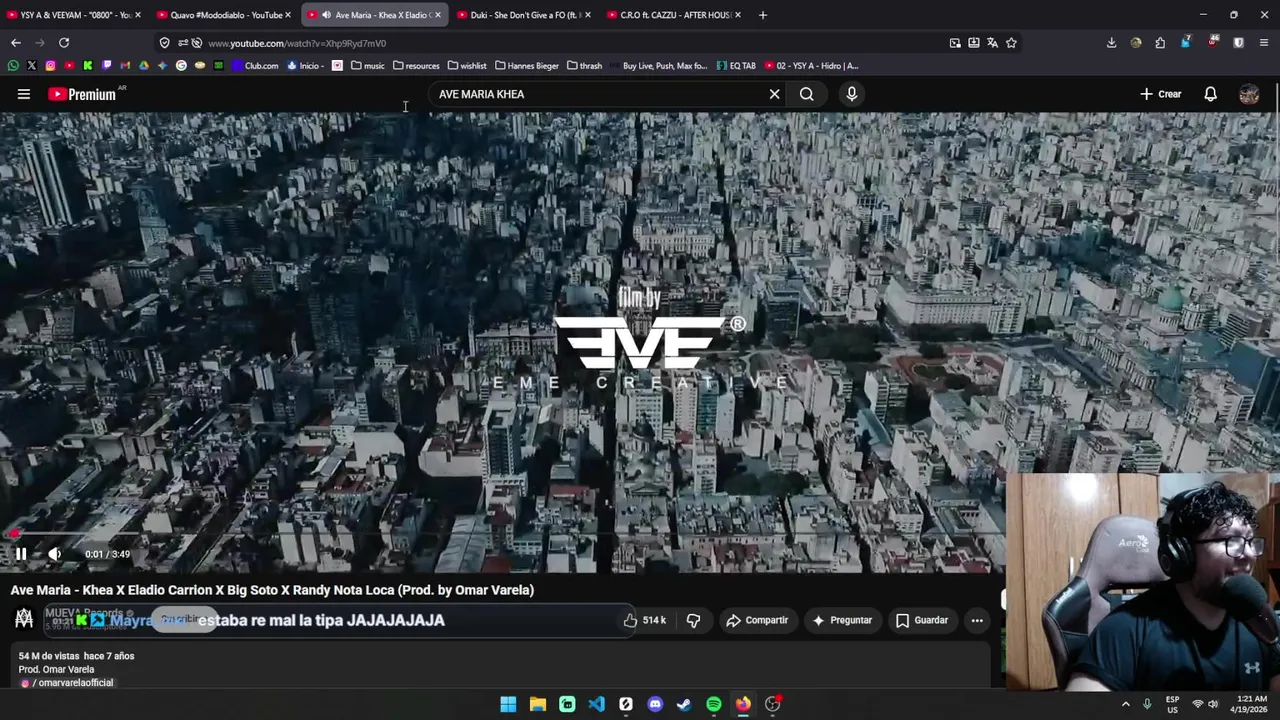Open the Windows Start menu

point(508,704)
